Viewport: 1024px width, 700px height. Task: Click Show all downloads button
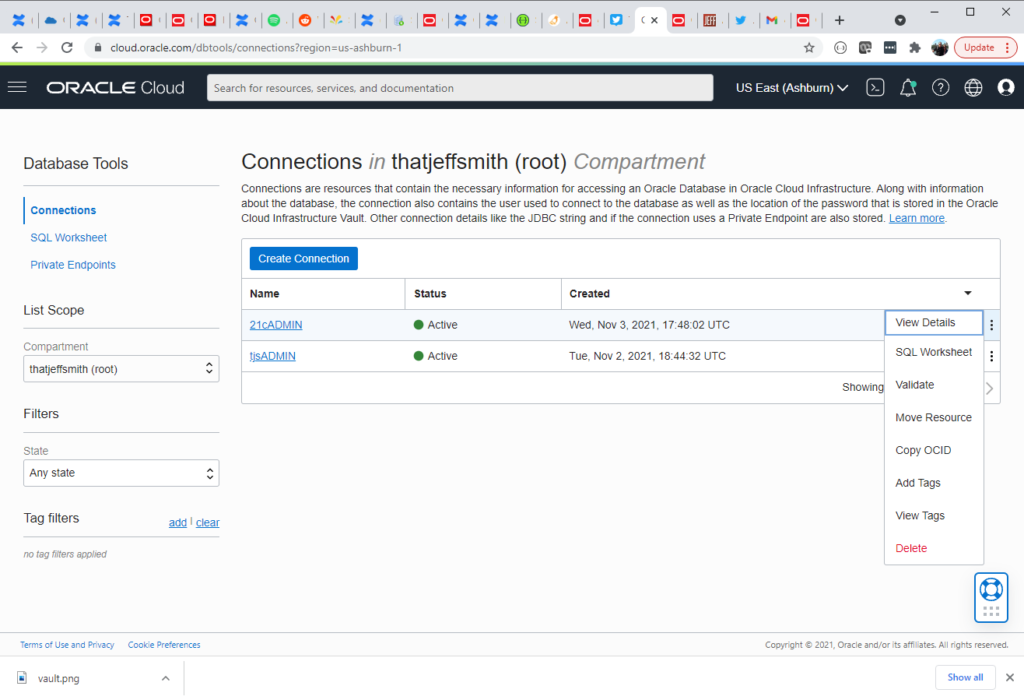(965, 678)
